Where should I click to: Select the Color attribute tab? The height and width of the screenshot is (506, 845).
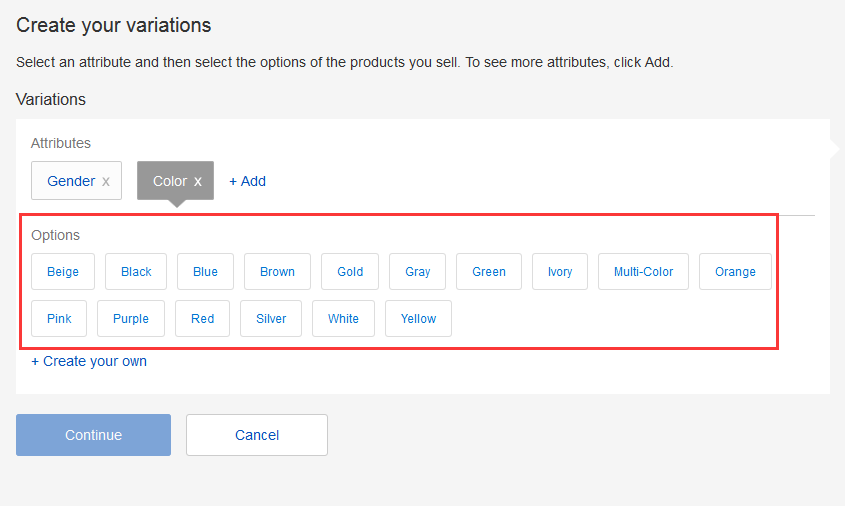pyautogui.click(x=169, y=181)
